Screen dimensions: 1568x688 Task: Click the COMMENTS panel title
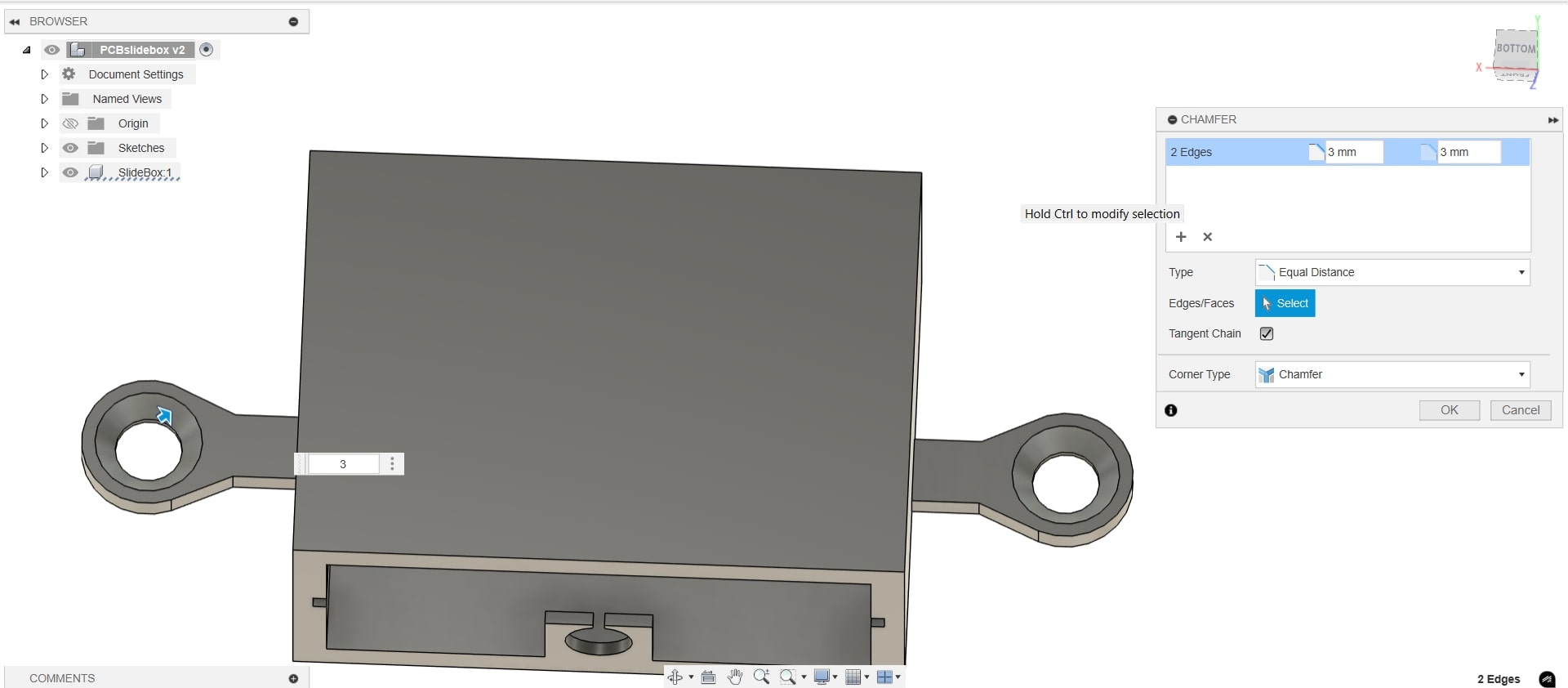62,678
